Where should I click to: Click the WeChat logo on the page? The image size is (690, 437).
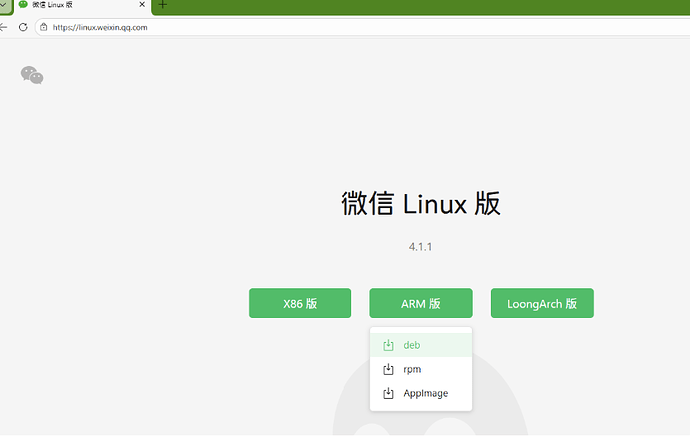click(x=32, y=75)
